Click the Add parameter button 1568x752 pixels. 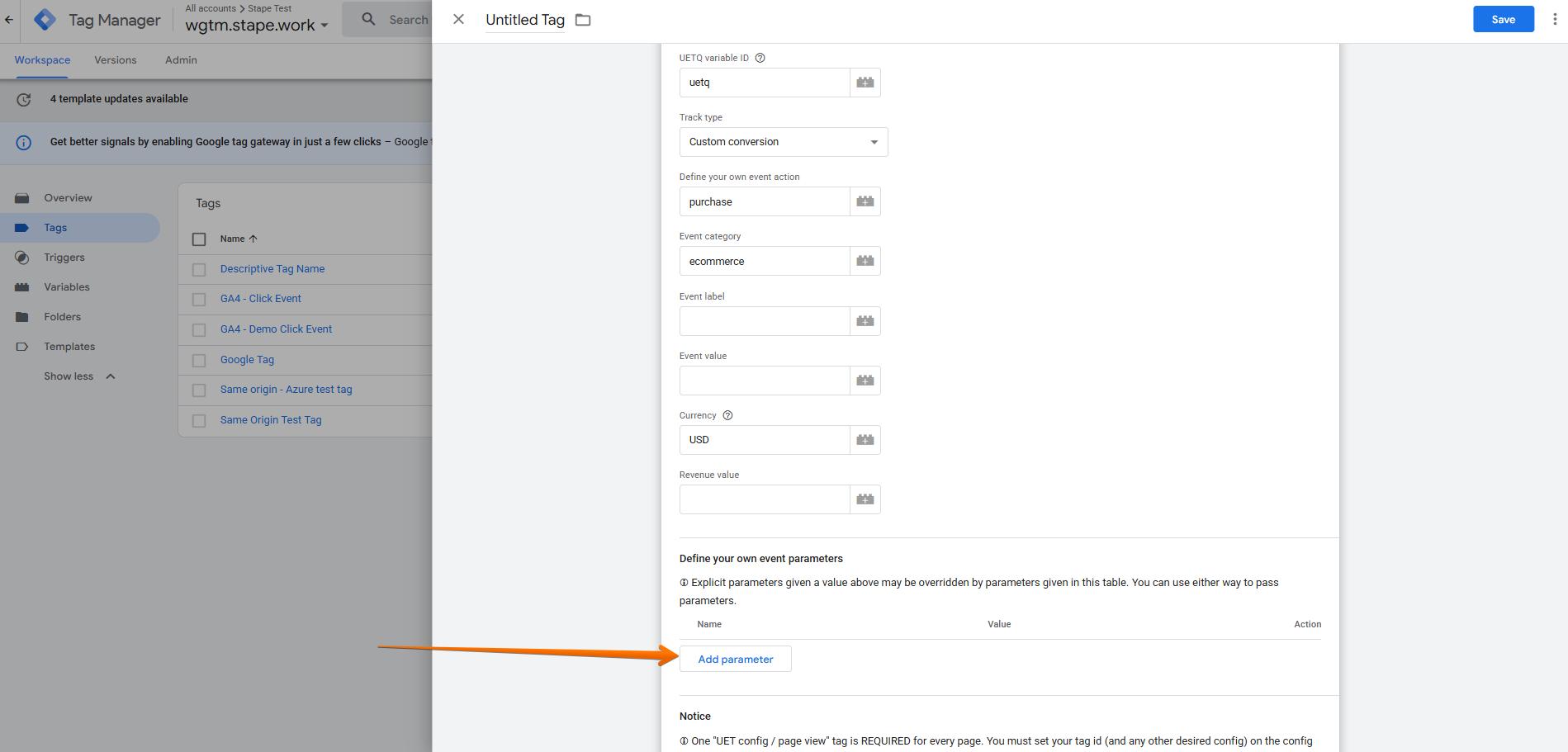736,659
